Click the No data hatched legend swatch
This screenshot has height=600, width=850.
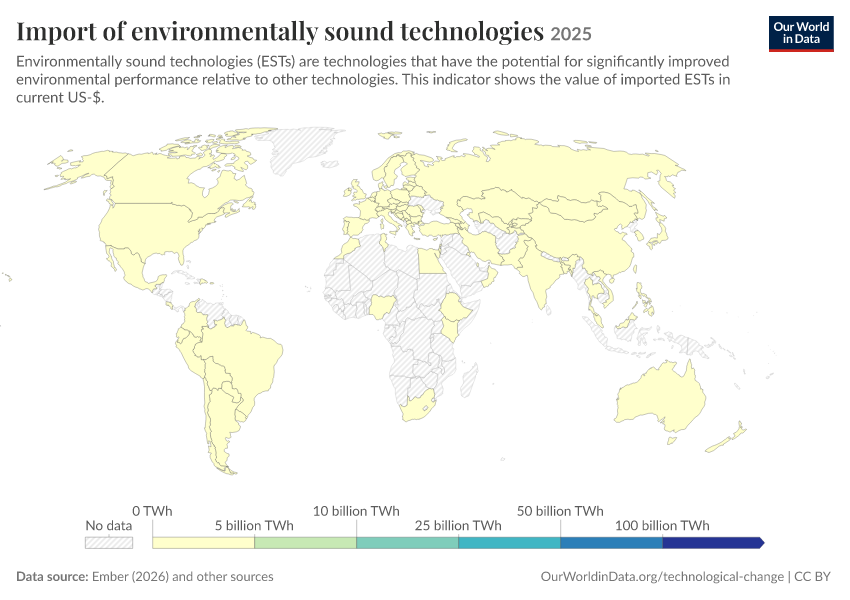pos(109,543)
